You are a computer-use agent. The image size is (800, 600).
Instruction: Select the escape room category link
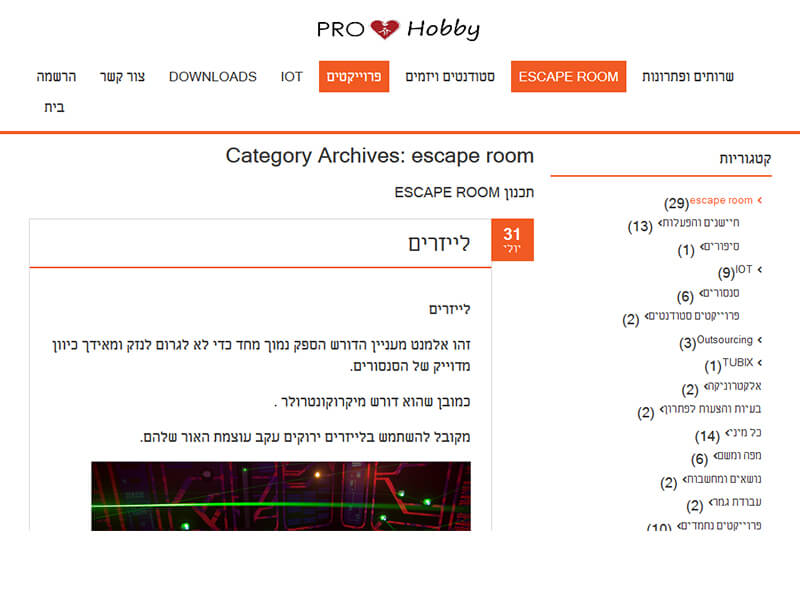tap(721, 201)
